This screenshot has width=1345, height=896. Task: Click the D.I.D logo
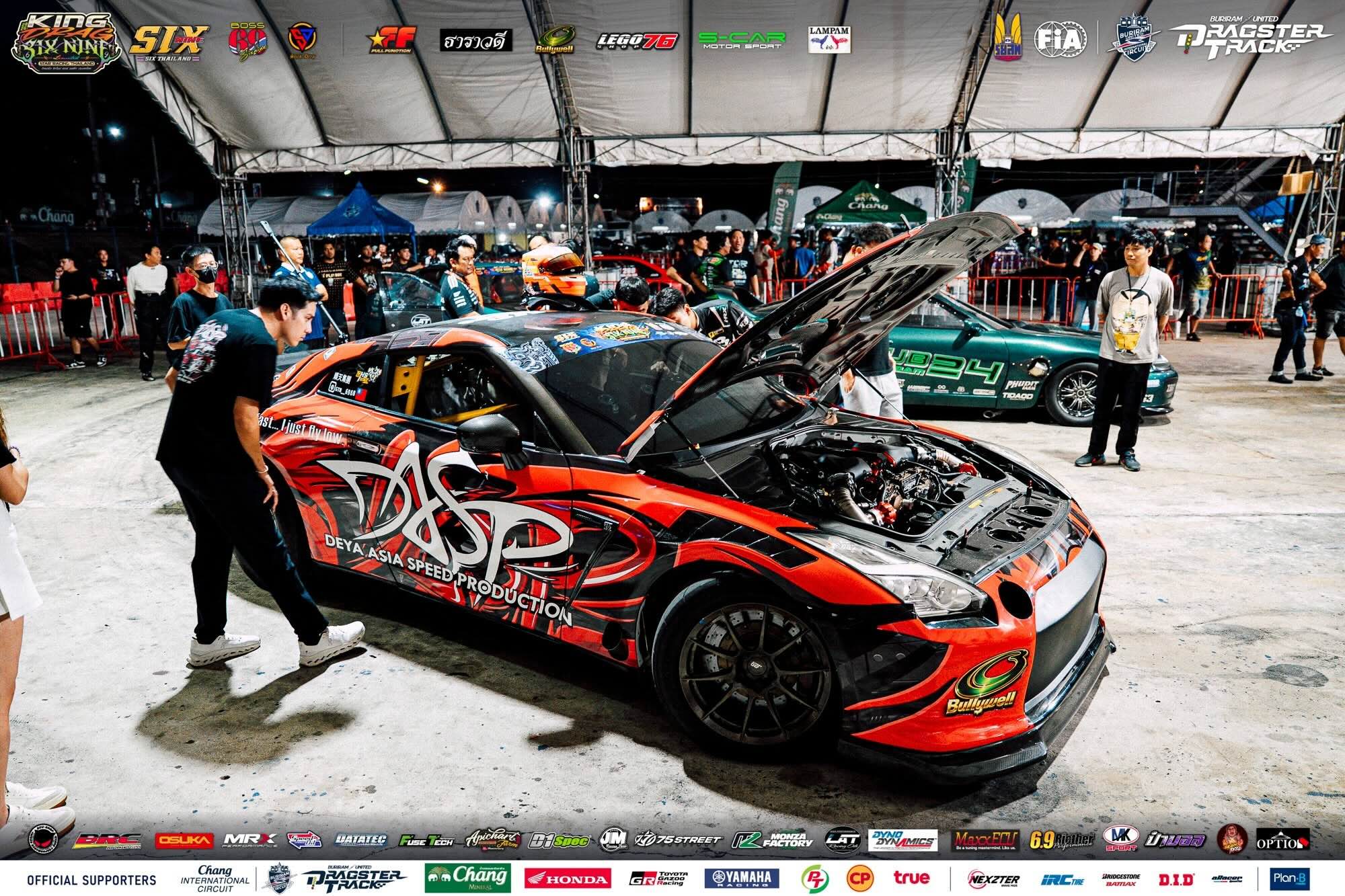coord(1176,879)
